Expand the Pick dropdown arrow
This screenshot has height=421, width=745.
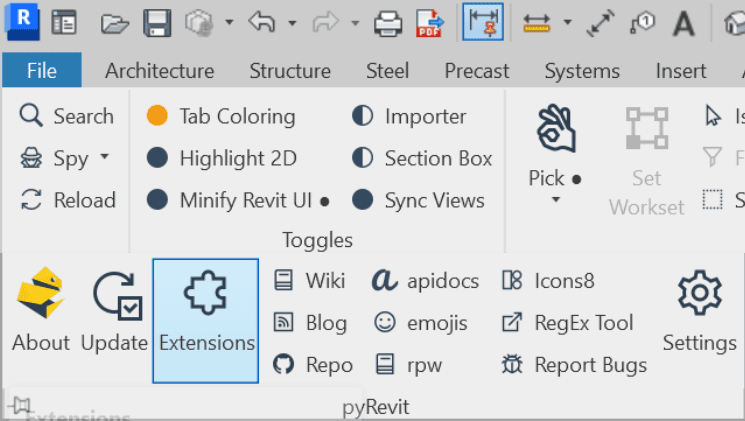click(x=555, y=200)
